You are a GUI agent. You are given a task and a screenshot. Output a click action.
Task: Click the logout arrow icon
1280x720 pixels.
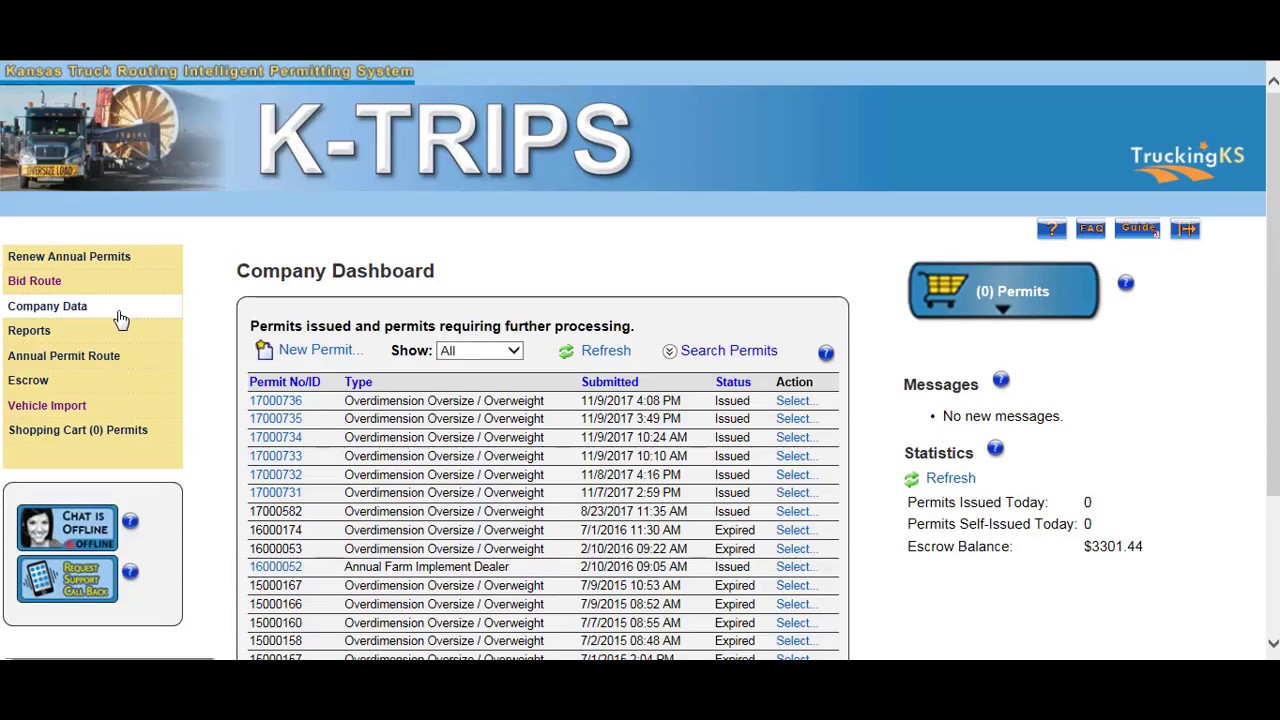[x=1185, y=229]
